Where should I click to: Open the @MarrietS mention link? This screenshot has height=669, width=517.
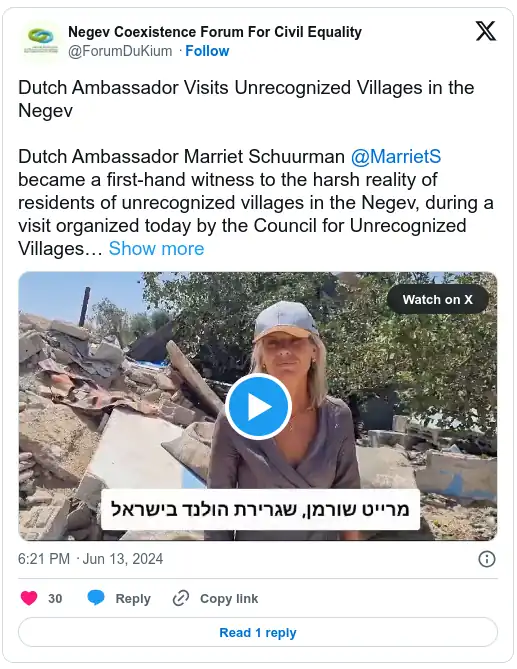point(396,157)
